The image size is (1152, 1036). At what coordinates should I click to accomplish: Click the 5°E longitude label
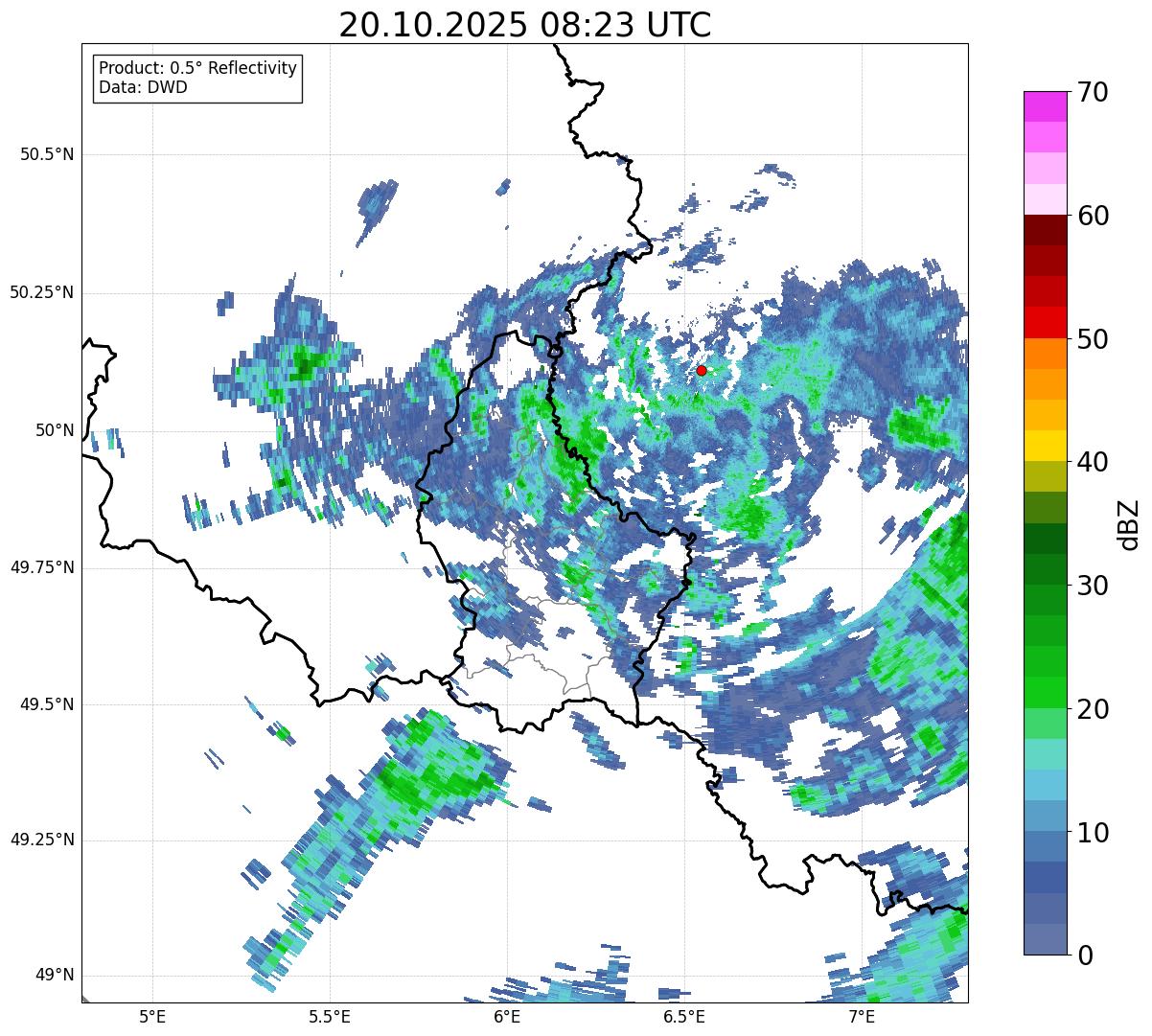click(152, 1016)
